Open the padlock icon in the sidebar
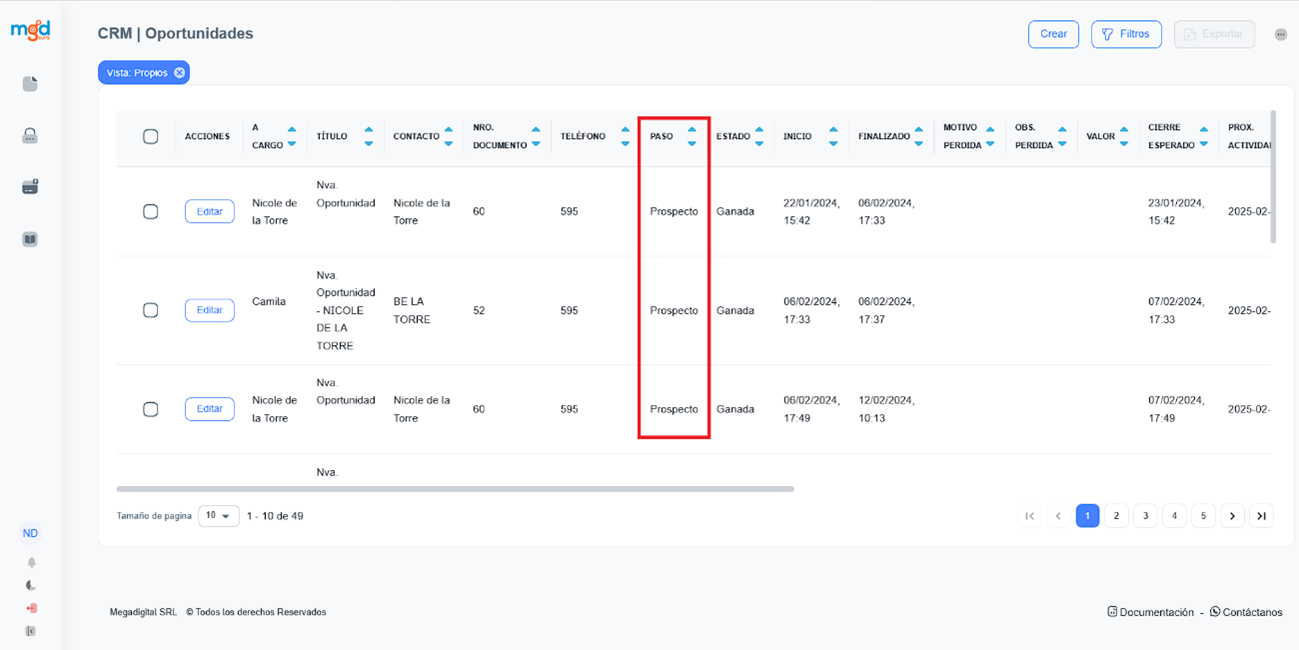This screenshot has width=1299, height=650. pos(30,136)
